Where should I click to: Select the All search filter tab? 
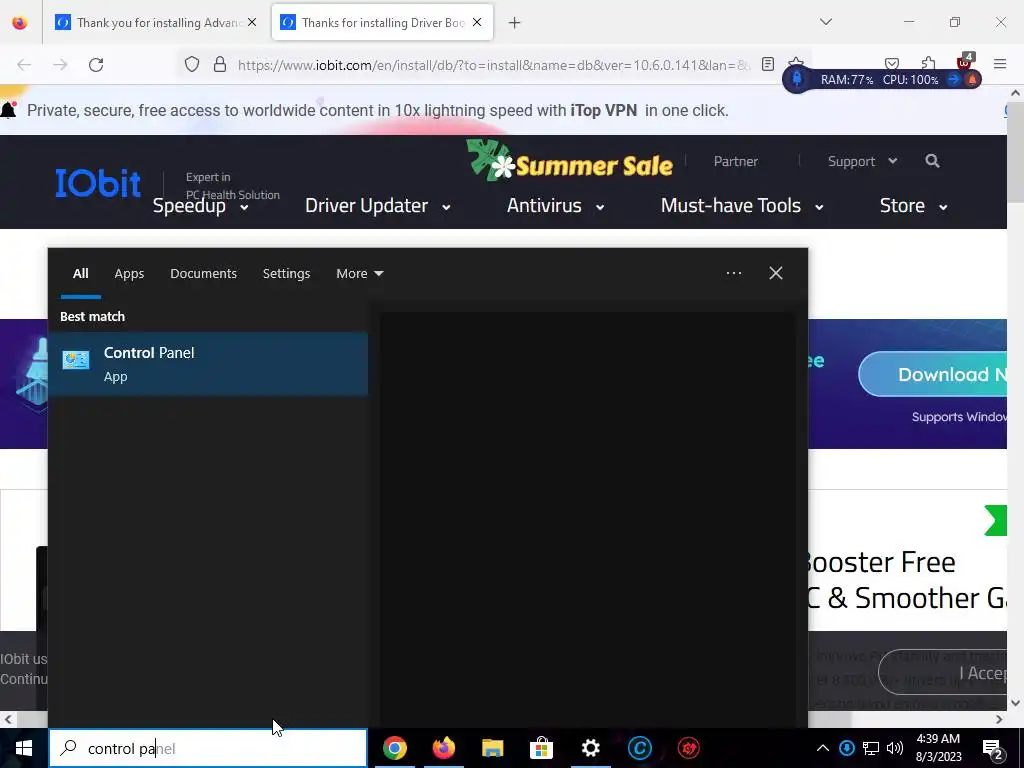(80, 274)
